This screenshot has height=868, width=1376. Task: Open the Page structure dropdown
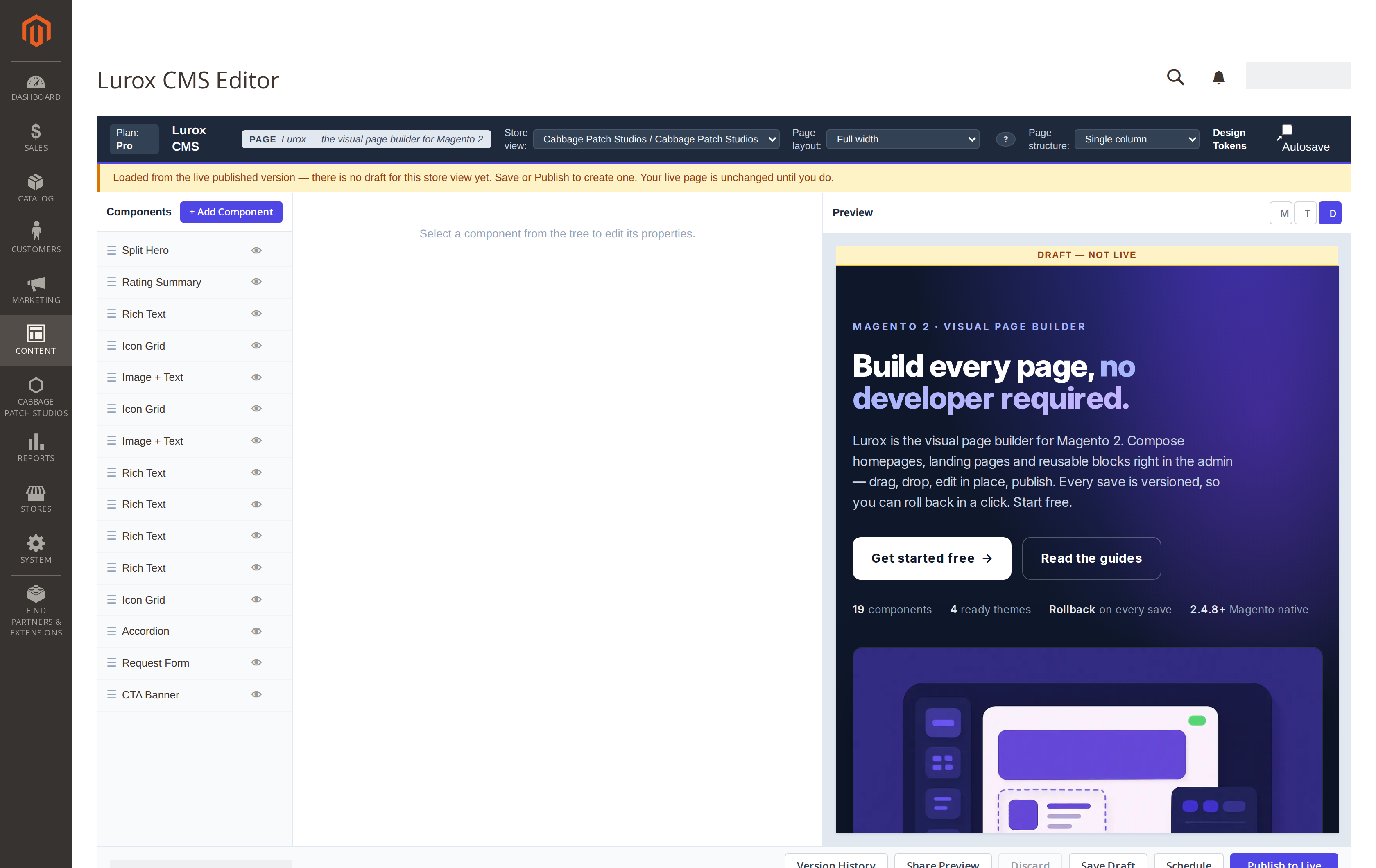click(x=1136, y=140)
